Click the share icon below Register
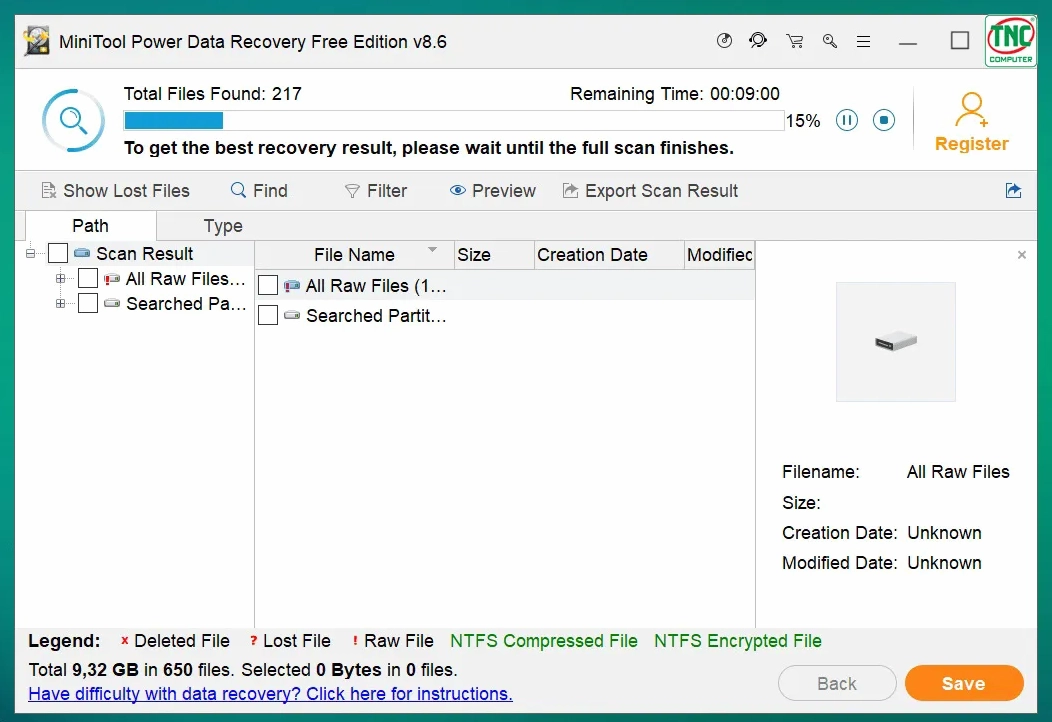 (1013, 191)
